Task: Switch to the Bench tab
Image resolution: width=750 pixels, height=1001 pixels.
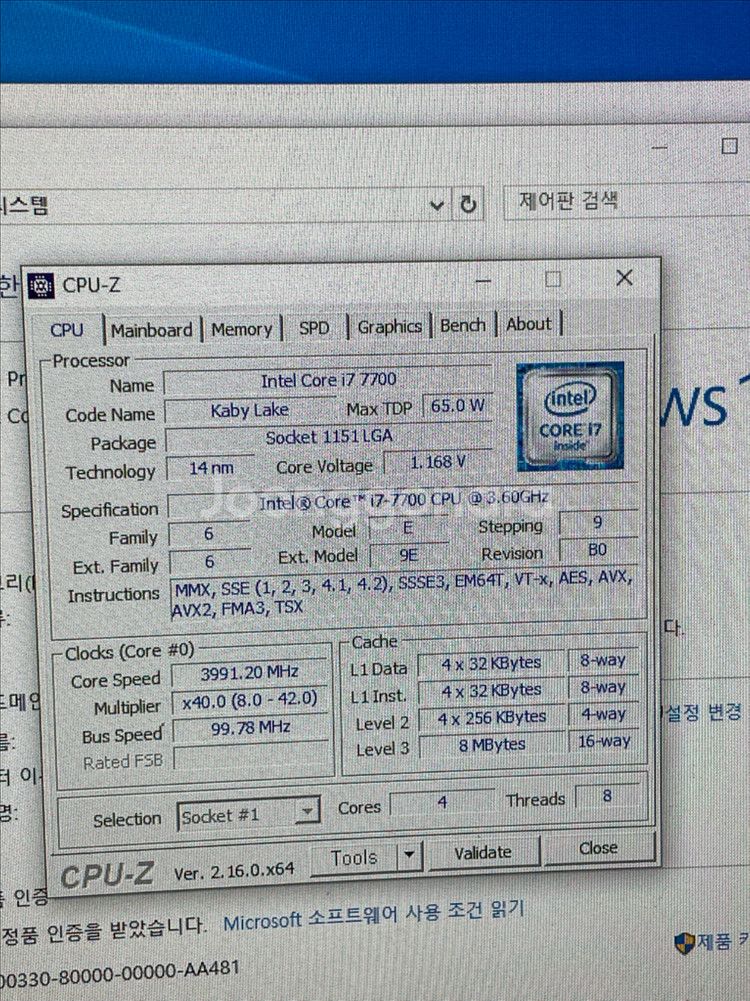Action: point(463,325)
